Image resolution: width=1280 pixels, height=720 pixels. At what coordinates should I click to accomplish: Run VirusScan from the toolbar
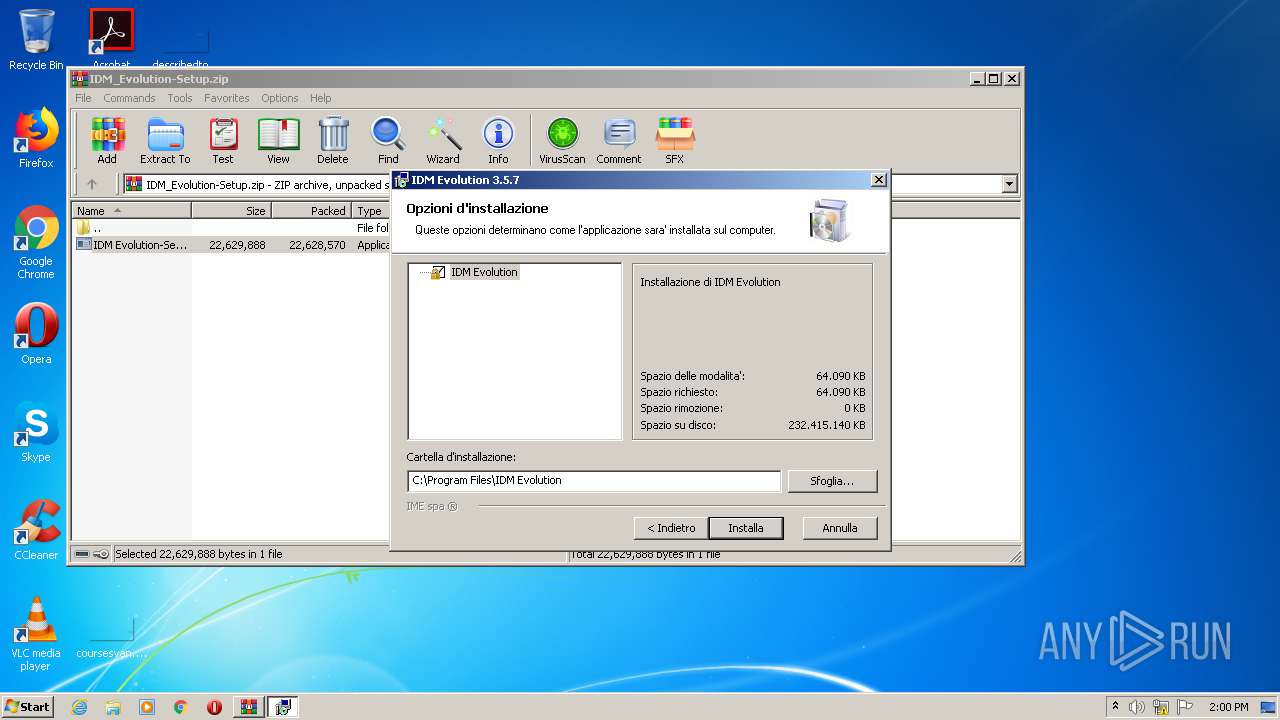point(562,140)
